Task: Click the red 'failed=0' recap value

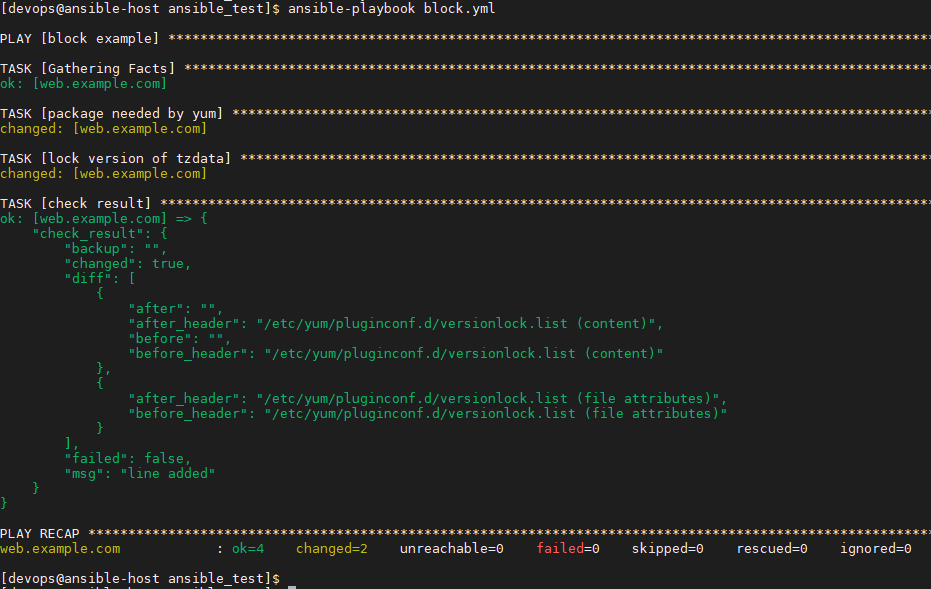Action: pos(568,549)
